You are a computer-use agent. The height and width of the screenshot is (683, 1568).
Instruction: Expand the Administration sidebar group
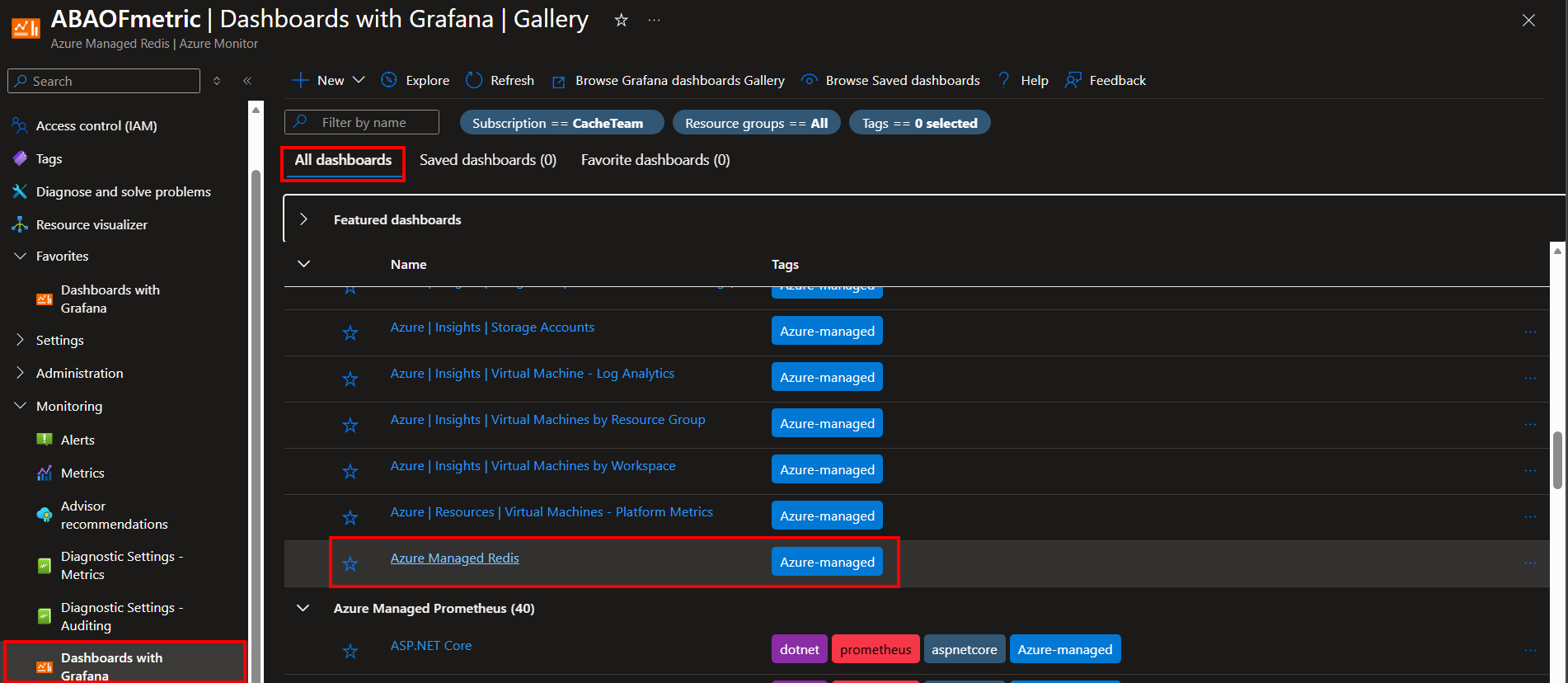[x=21, y=373]
